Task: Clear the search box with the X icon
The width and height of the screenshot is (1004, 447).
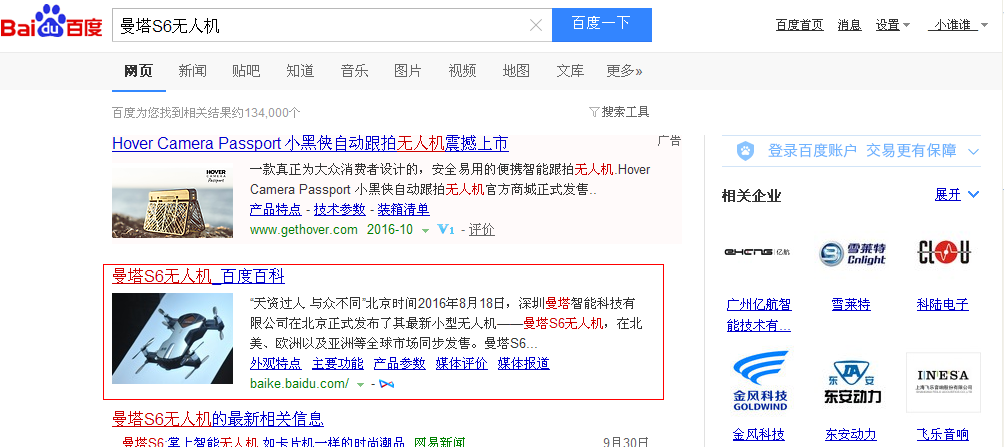Action: [536, 25]
